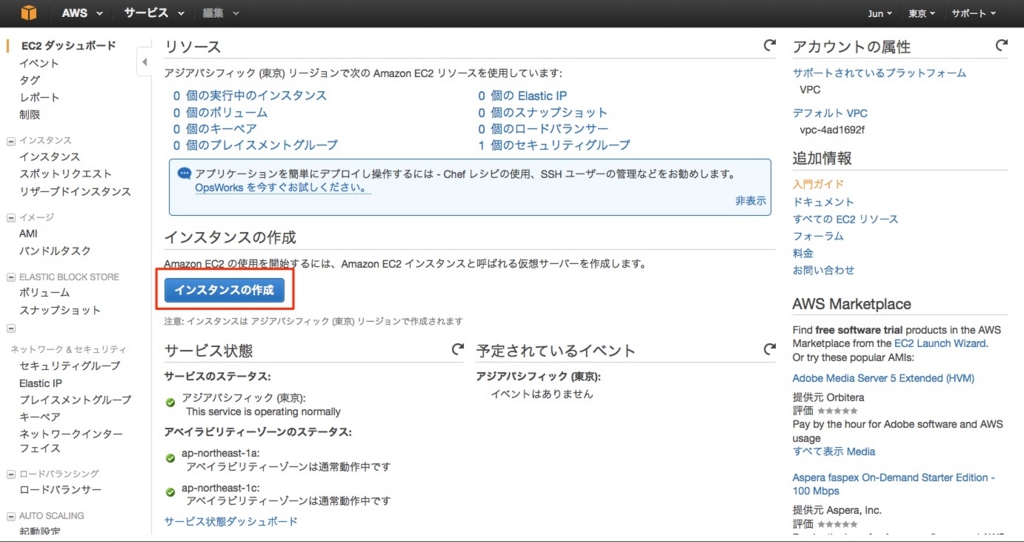This screenshot has height=542, width=1024.
Task: Collapse the ロードバランシング sidebar group
Action: pyautogui.click(x=11, y=474)
